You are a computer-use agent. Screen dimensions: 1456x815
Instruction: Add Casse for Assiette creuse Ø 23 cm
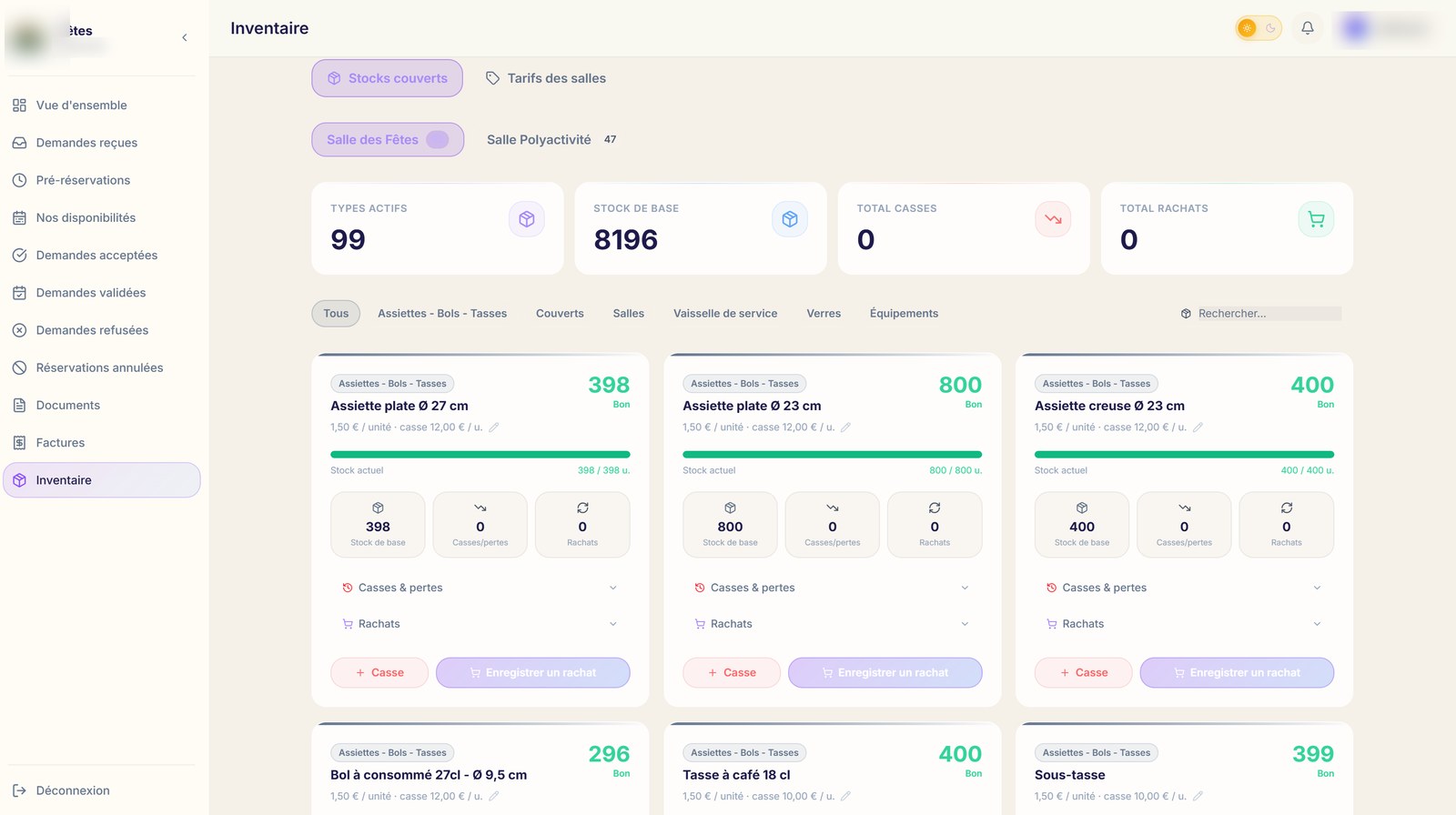coord(1084,673)
